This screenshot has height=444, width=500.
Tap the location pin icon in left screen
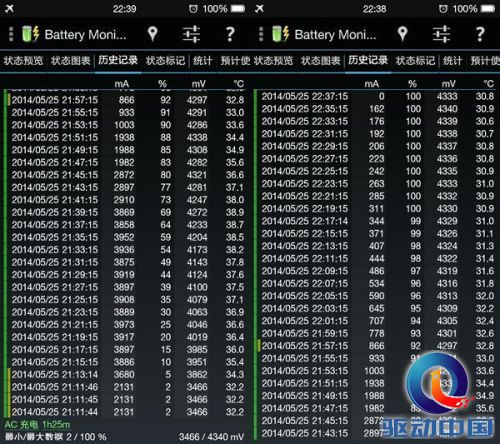152,34
